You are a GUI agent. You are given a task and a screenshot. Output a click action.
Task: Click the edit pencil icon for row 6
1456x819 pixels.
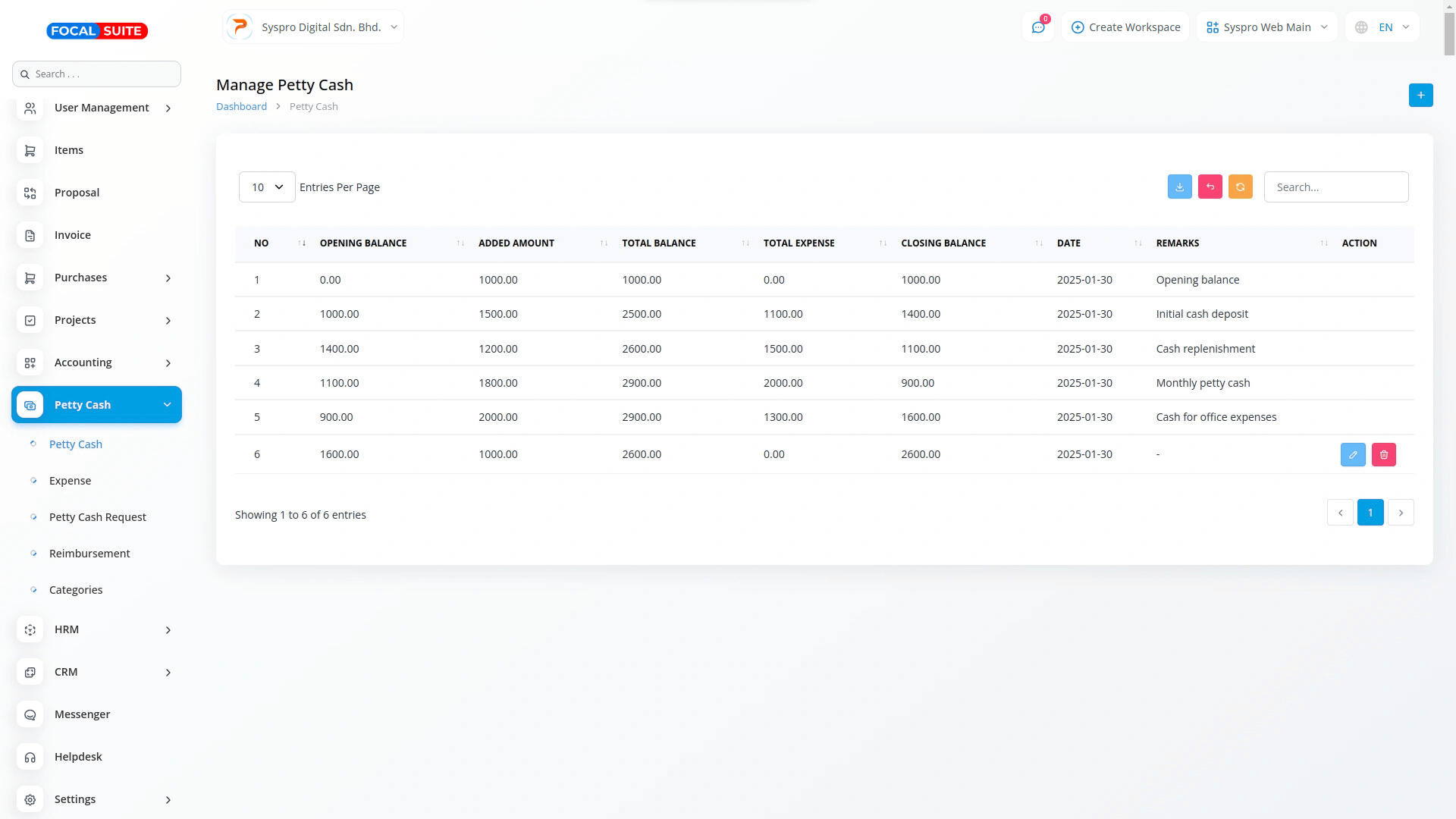coord(1353,454)
